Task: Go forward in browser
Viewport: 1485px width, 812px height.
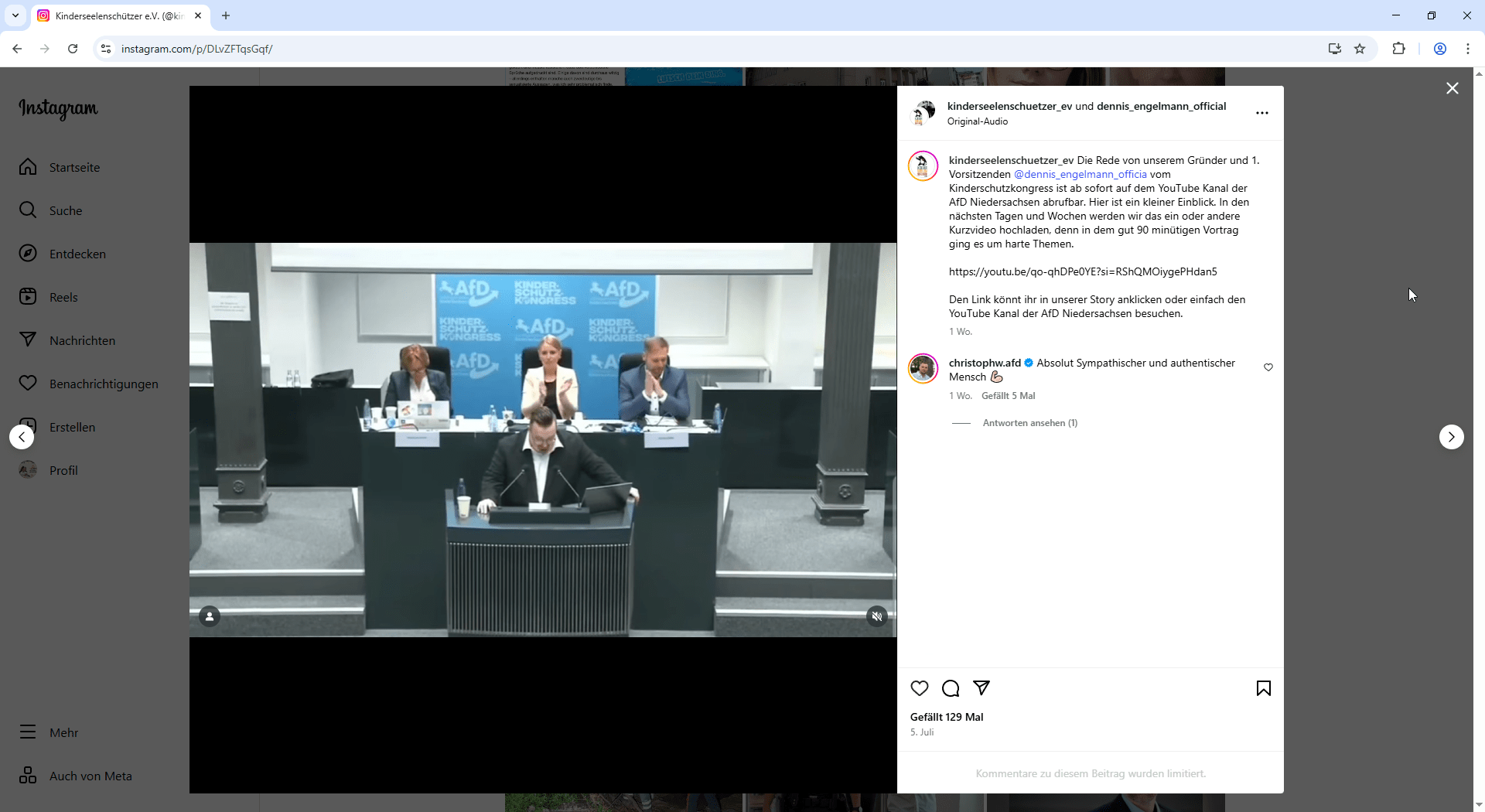Action: point(45,49)
